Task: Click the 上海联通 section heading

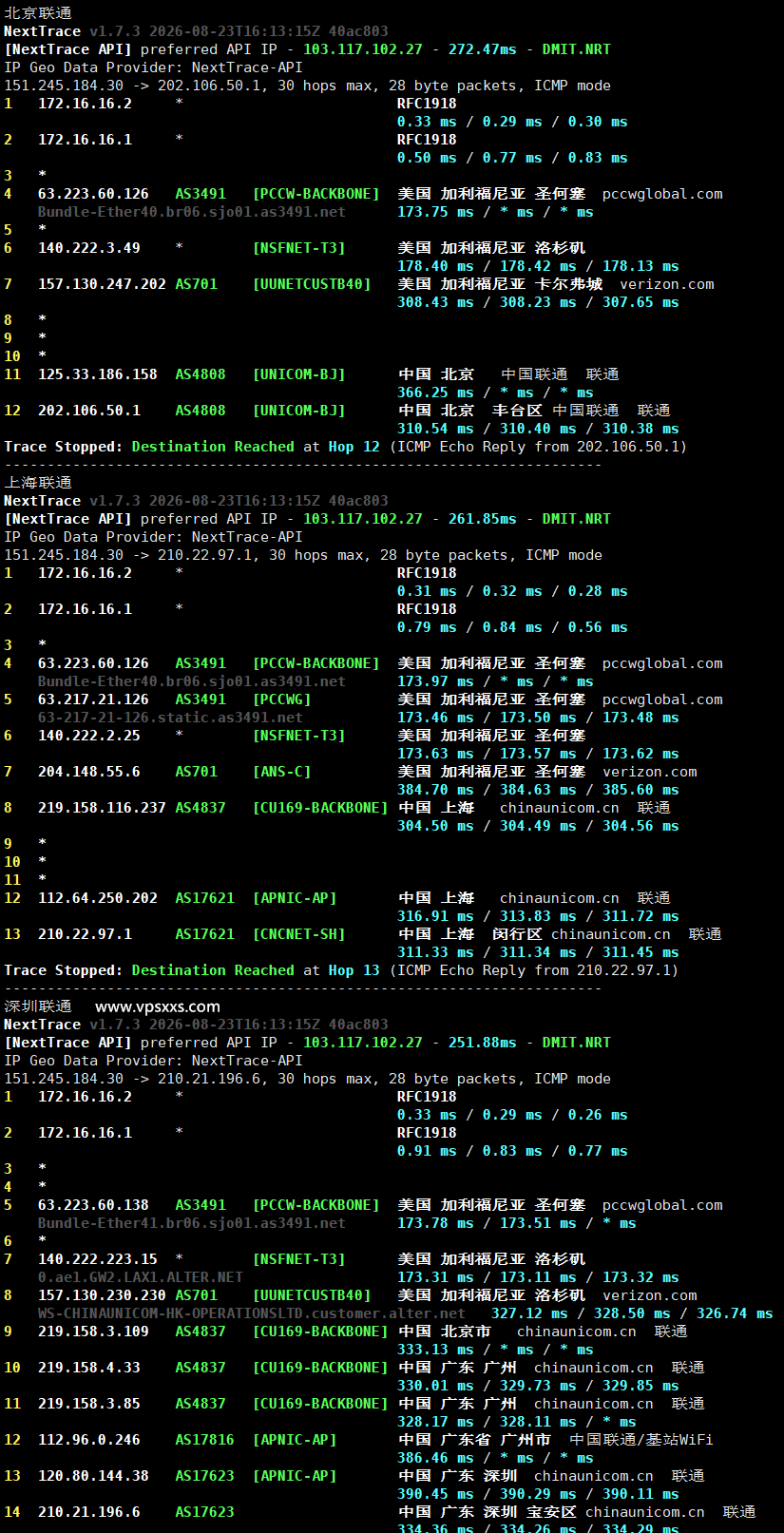Action: (38, 483)
